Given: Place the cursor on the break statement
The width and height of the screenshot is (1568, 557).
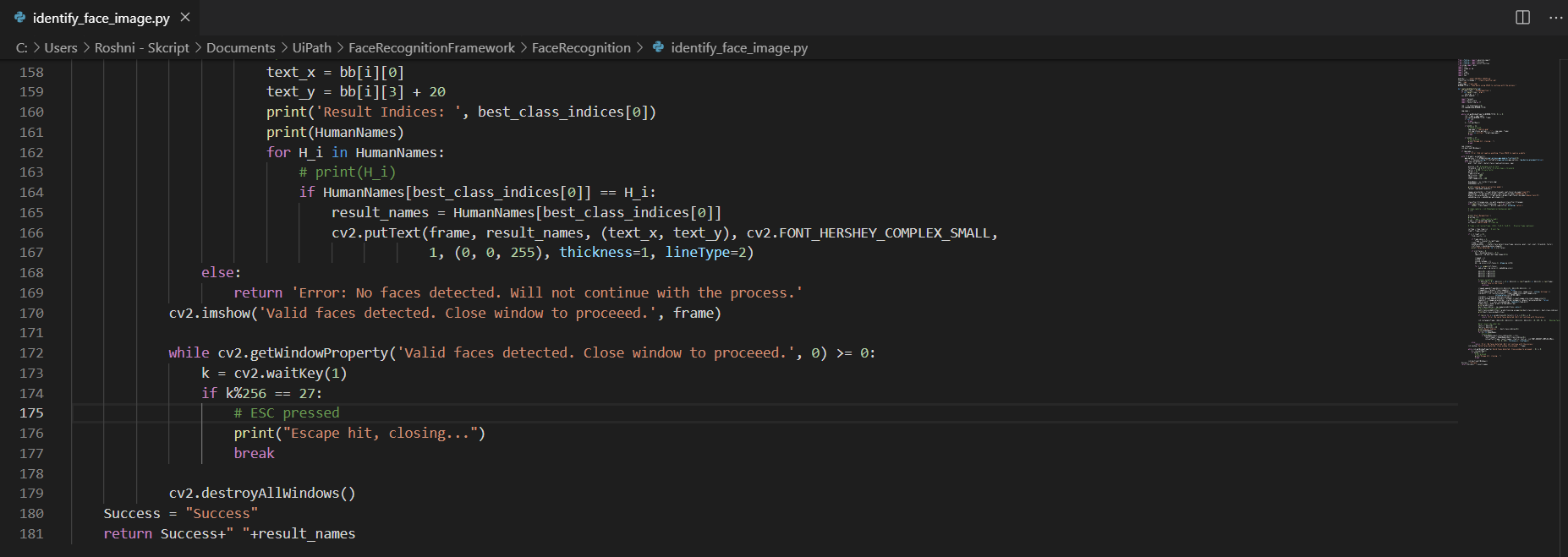Looking at the screenshot, I should (254, 454).
